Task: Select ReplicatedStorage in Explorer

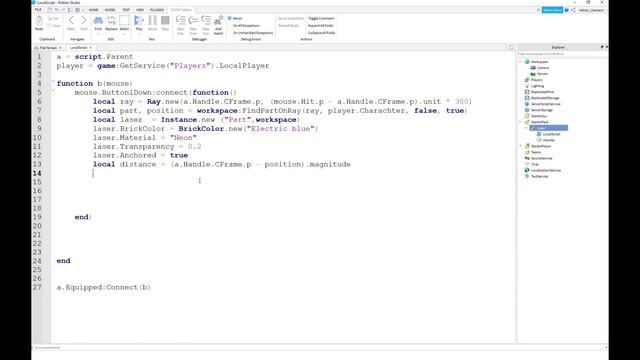Action: pyautogui.click(x=542, y=98)
